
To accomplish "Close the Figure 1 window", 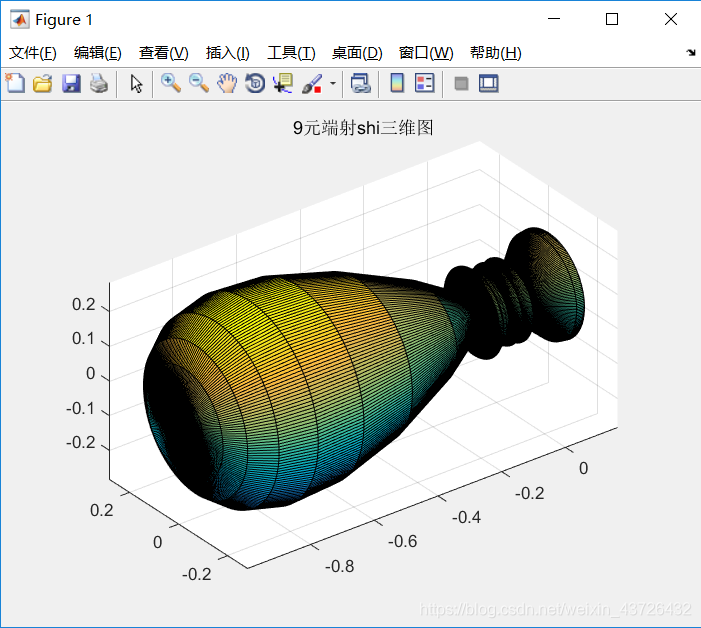I will click(671, 19).
